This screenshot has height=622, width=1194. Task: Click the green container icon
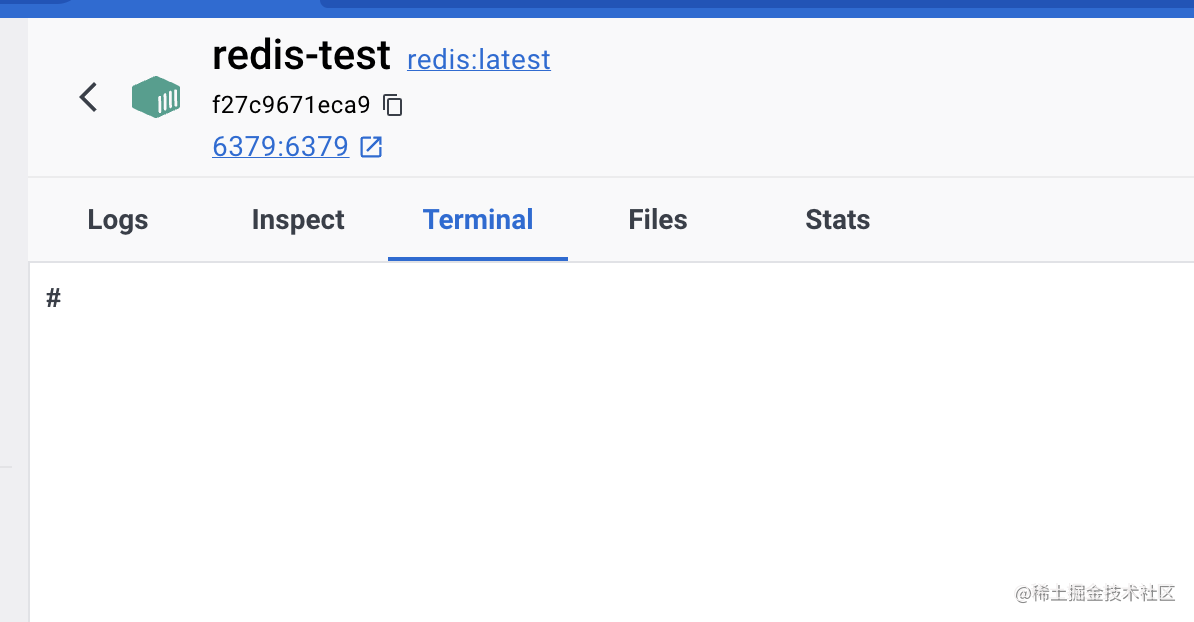click(156, 97)
